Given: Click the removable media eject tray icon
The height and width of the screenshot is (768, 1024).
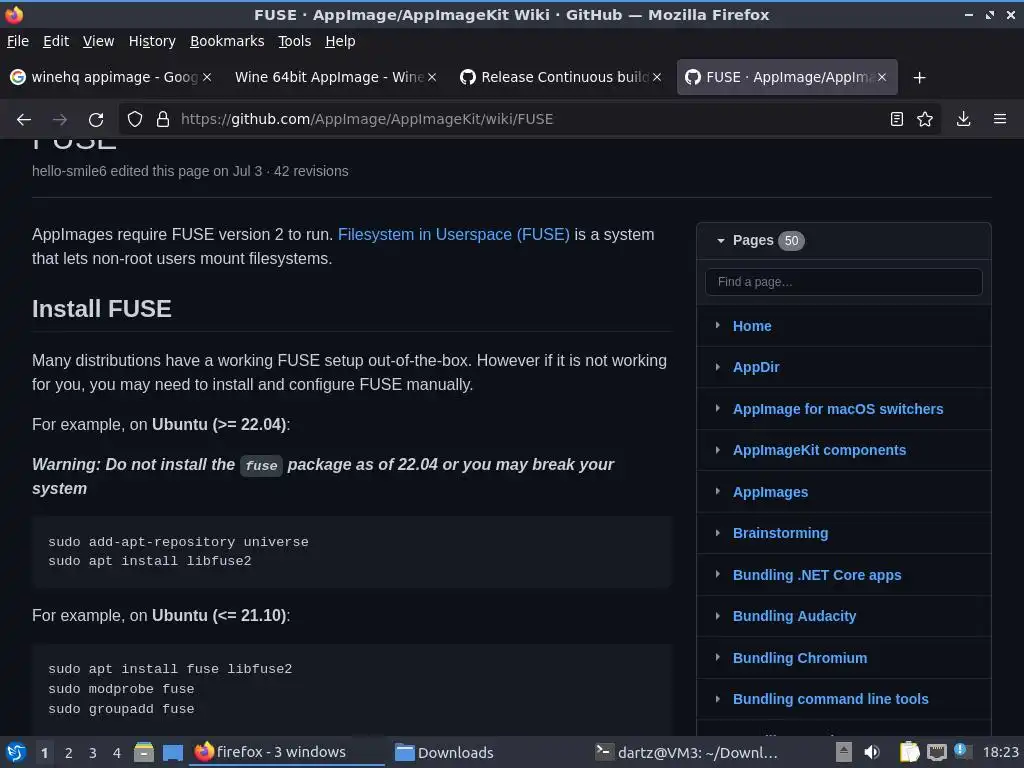Looking at the screenshot, I should pos(844,752).
